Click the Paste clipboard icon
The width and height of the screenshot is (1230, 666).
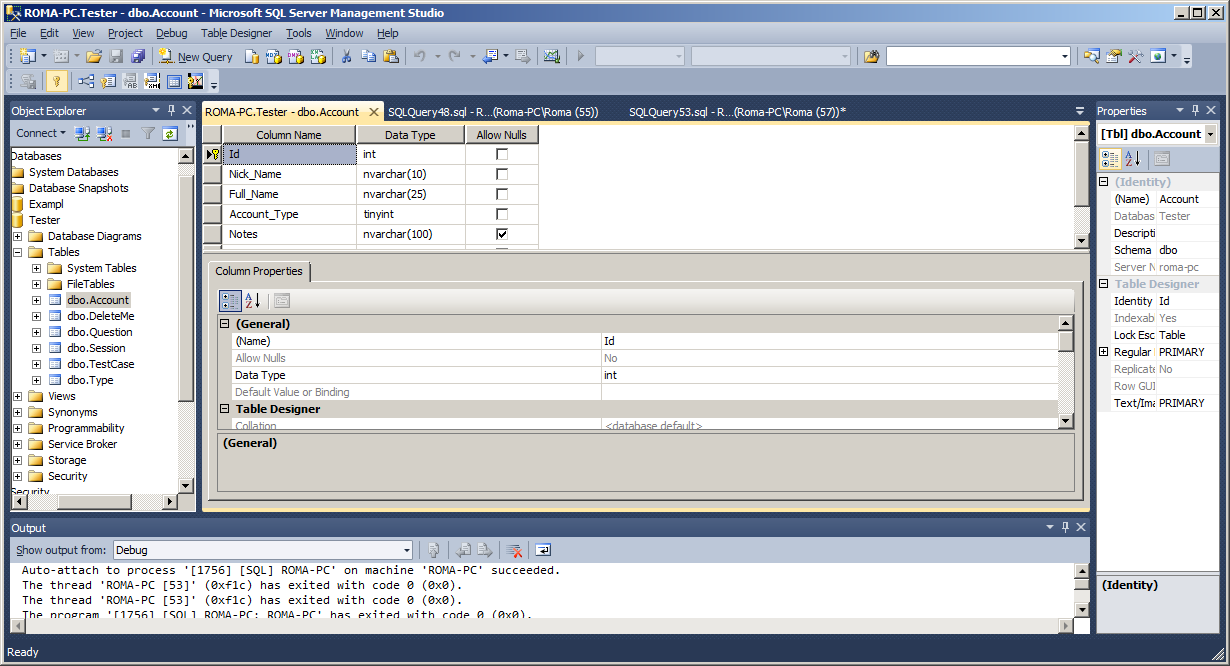pos(390,56)
